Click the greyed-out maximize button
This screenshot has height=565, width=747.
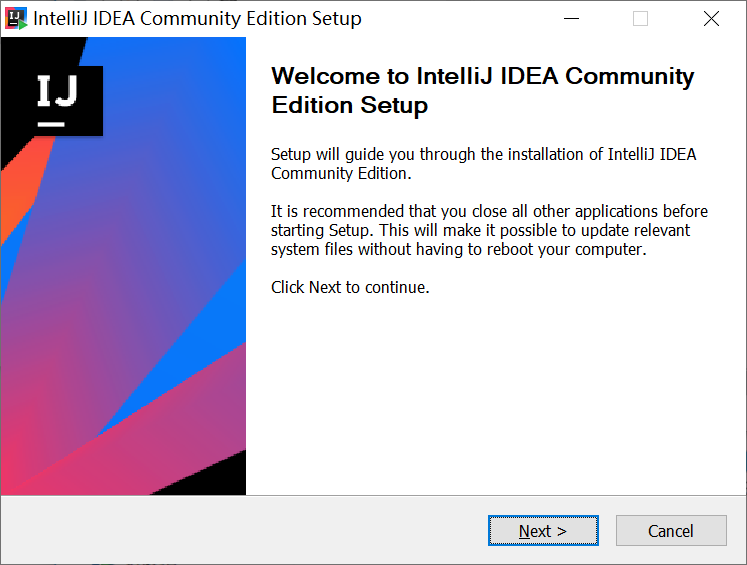tap(641, 19)
